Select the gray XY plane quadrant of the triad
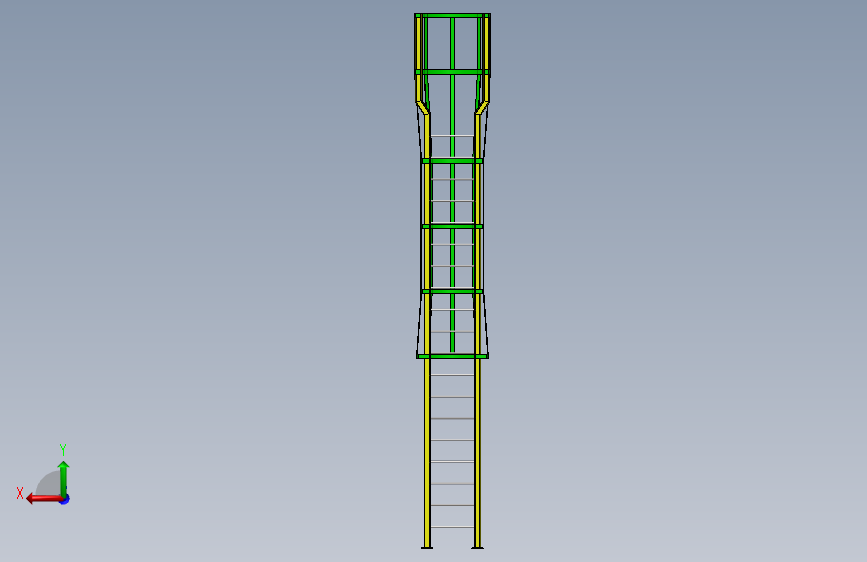Screen dimensions: 867x562 tap(49, 484)
